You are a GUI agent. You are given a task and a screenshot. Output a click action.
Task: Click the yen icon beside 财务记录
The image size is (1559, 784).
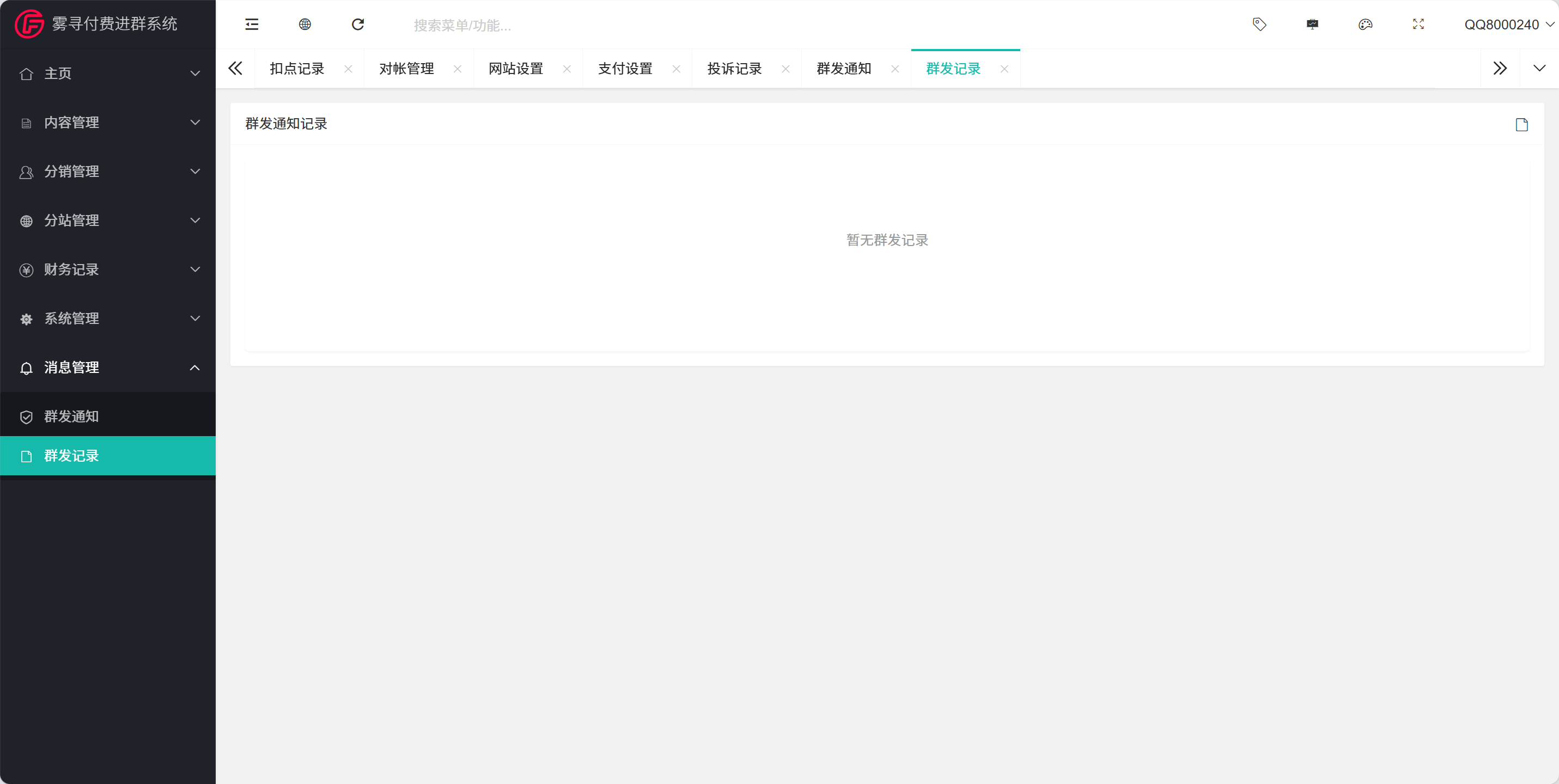26,271
